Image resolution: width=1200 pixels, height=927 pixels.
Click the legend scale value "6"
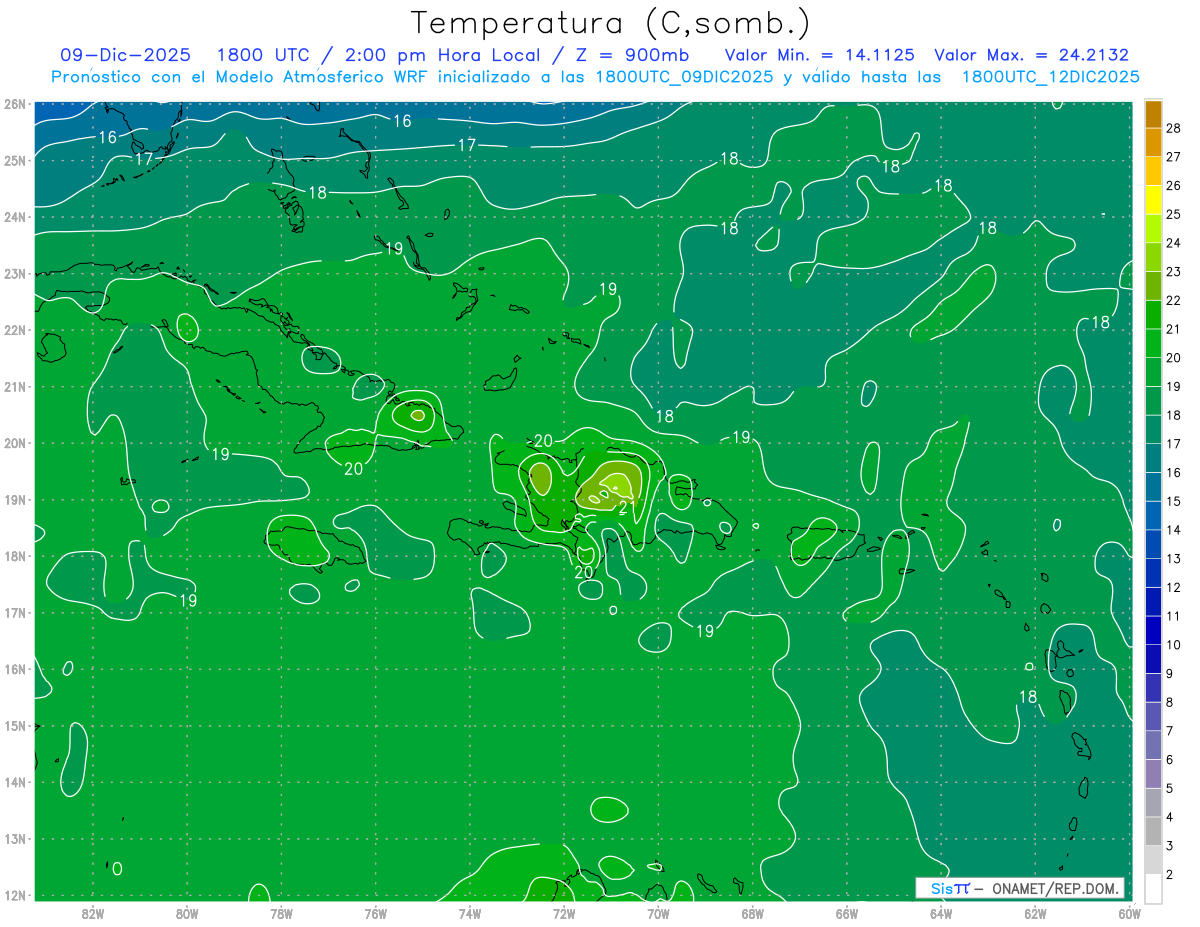pyautogui.click(x=1170, y=760)
